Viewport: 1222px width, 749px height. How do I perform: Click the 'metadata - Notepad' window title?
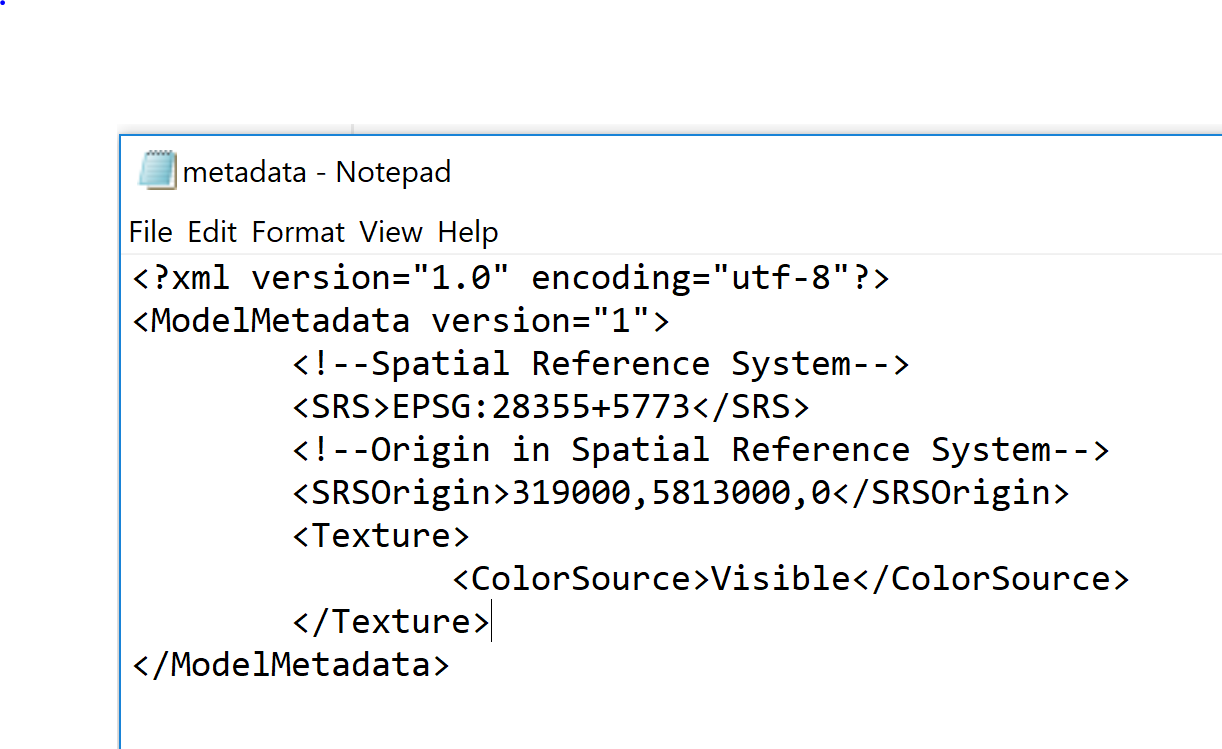(317, 172)
